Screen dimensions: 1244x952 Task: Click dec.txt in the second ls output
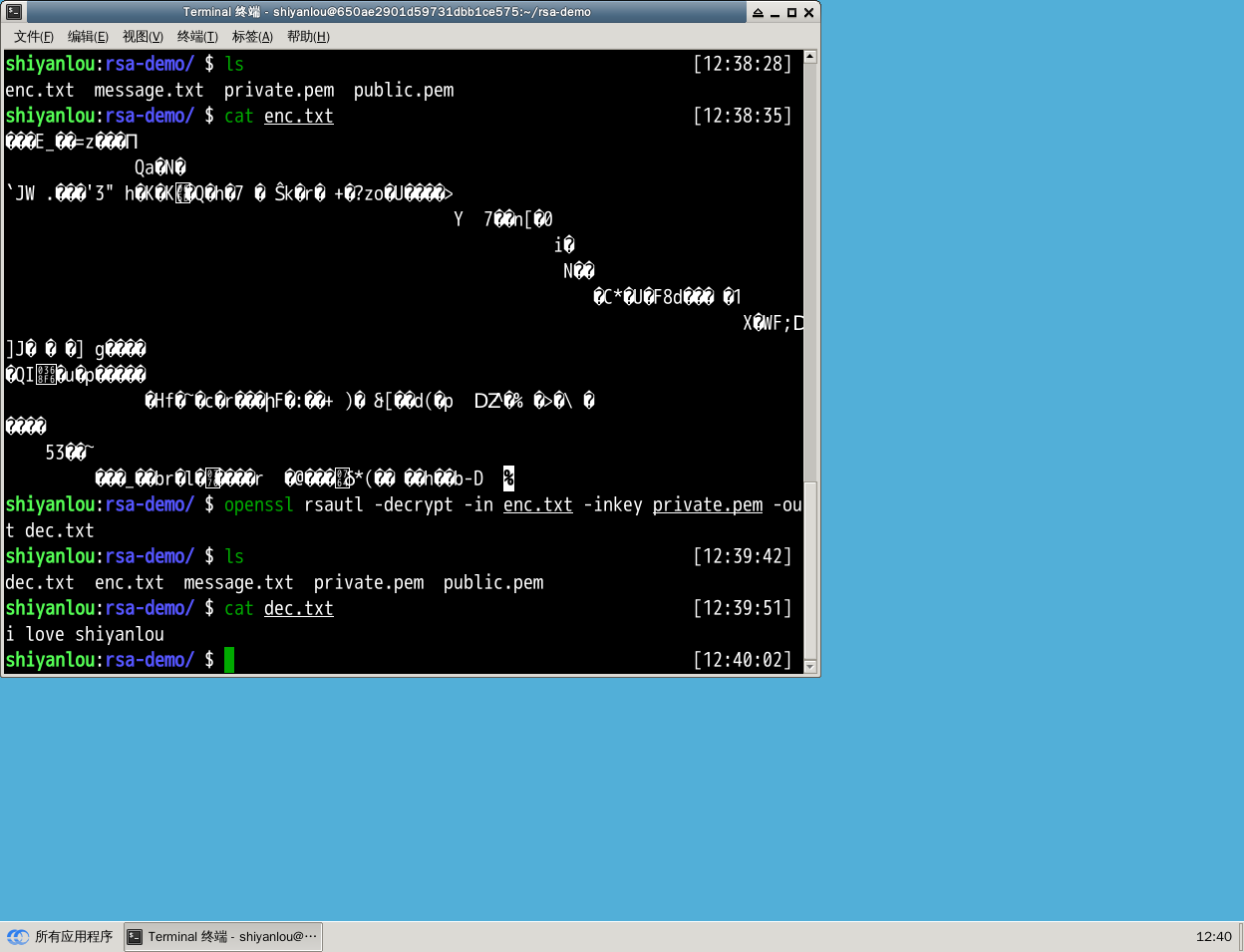[40, 582]
